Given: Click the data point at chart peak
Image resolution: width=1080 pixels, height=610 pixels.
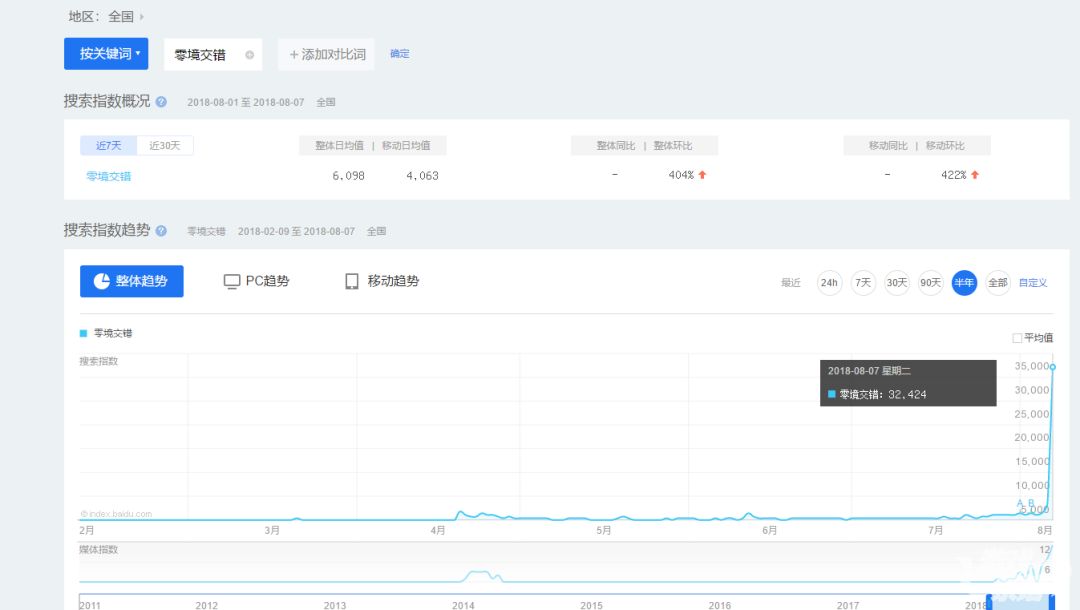Looking at the screenshot, I should (1052, 367).
